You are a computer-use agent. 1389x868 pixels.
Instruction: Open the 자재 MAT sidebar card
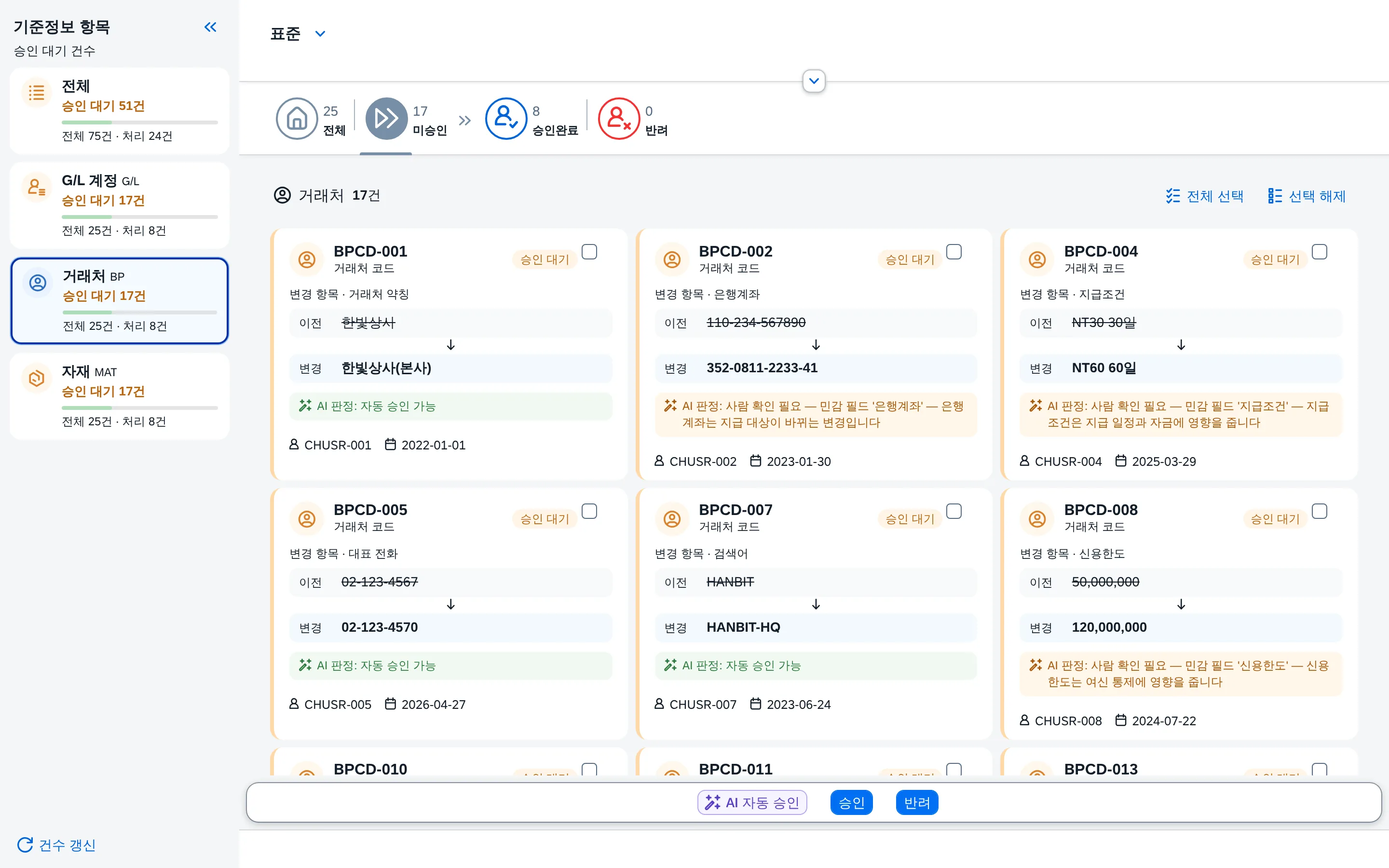pos(120,396)
